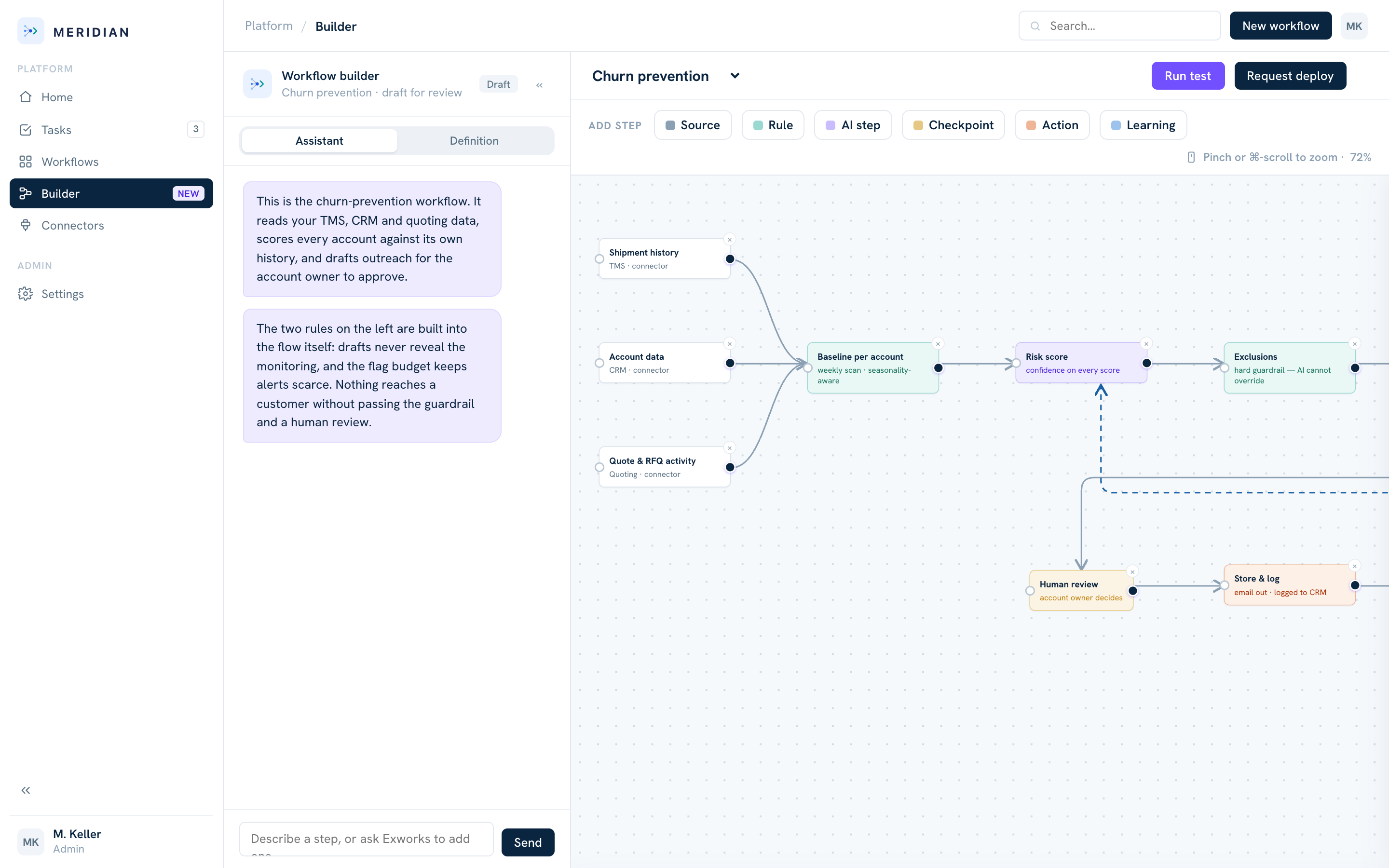Screen dimensions: 1389x868
Task: Add a Source step
Action: click(693, 125)
